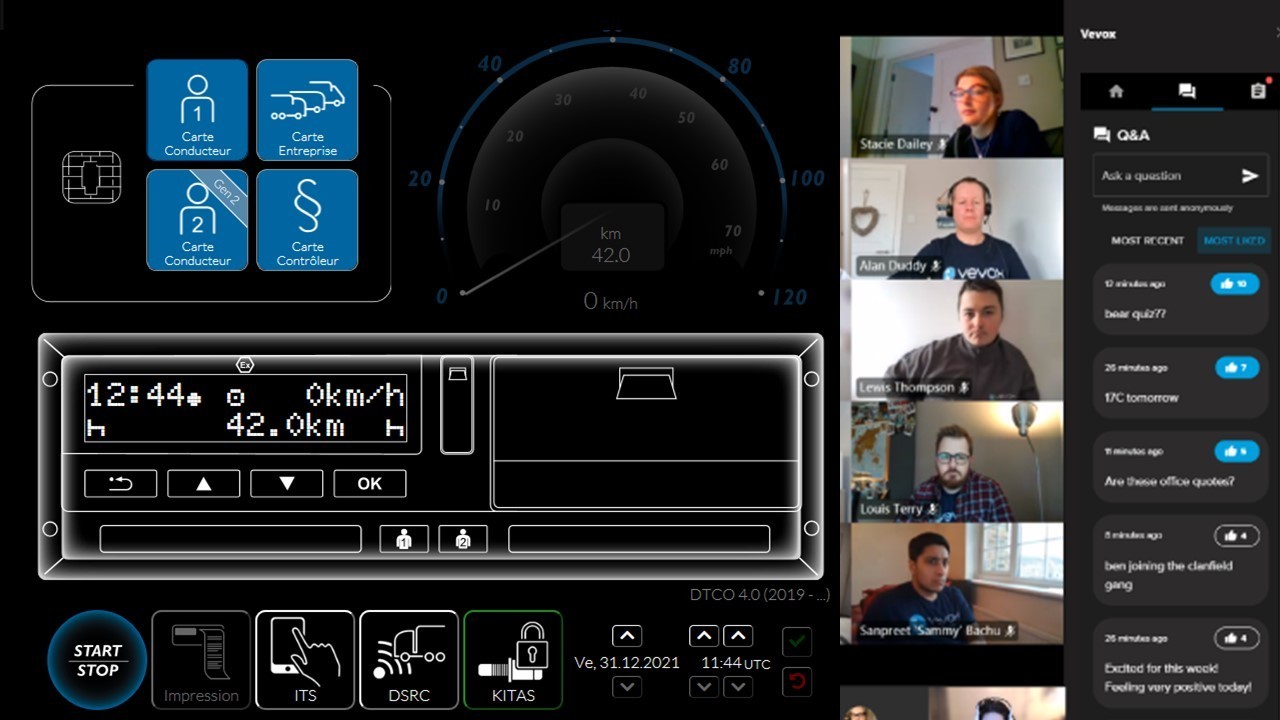
Task: Select the Carte Conducteur 1 card
Action: click(x=197, y=110)
